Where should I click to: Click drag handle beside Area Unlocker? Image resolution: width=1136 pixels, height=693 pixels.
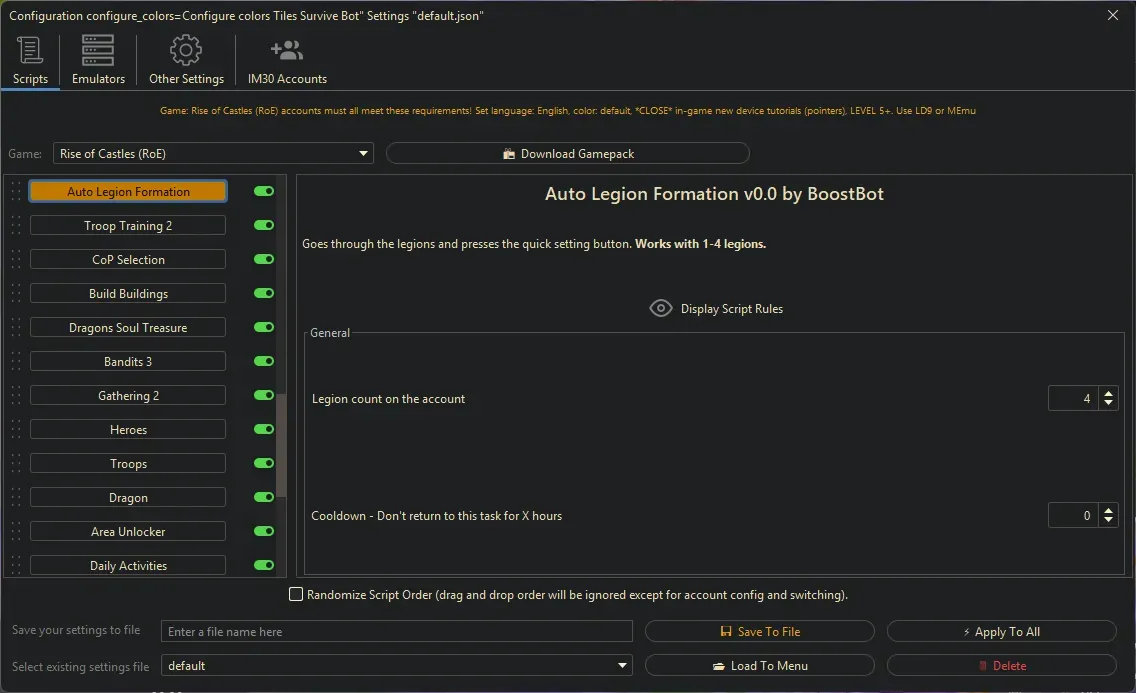click(16, 532)
